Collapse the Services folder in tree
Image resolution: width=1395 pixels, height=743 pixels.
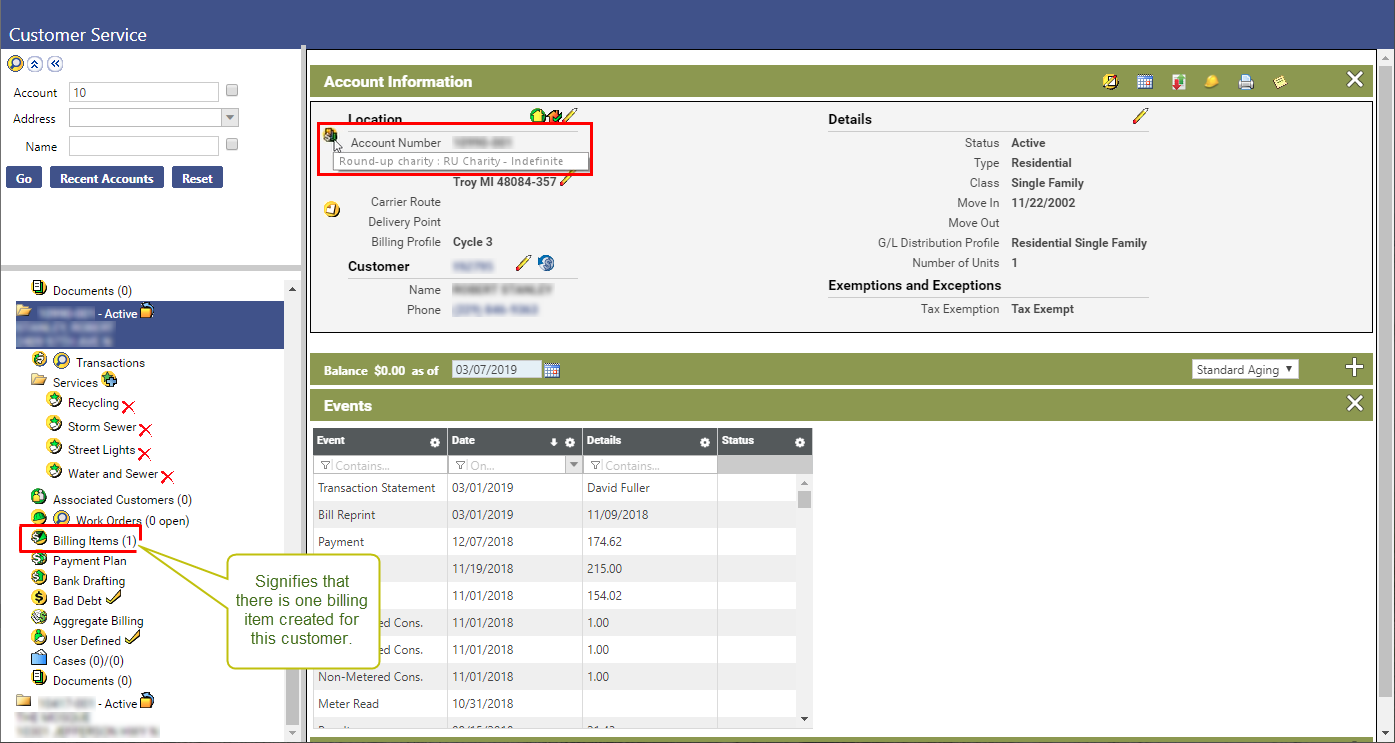click(x=39, y=381)
